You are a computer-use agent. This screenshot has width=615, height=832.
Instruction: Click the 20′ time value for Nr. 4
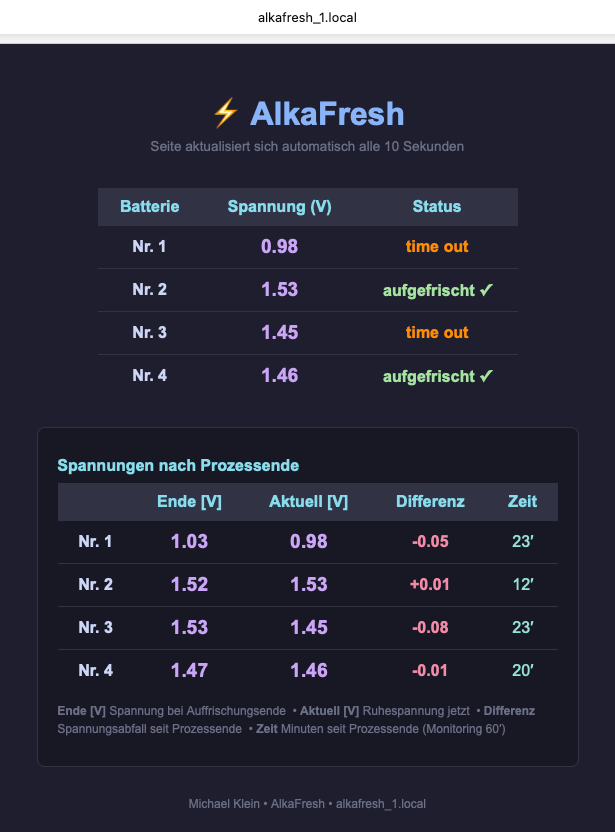point(523,670)
